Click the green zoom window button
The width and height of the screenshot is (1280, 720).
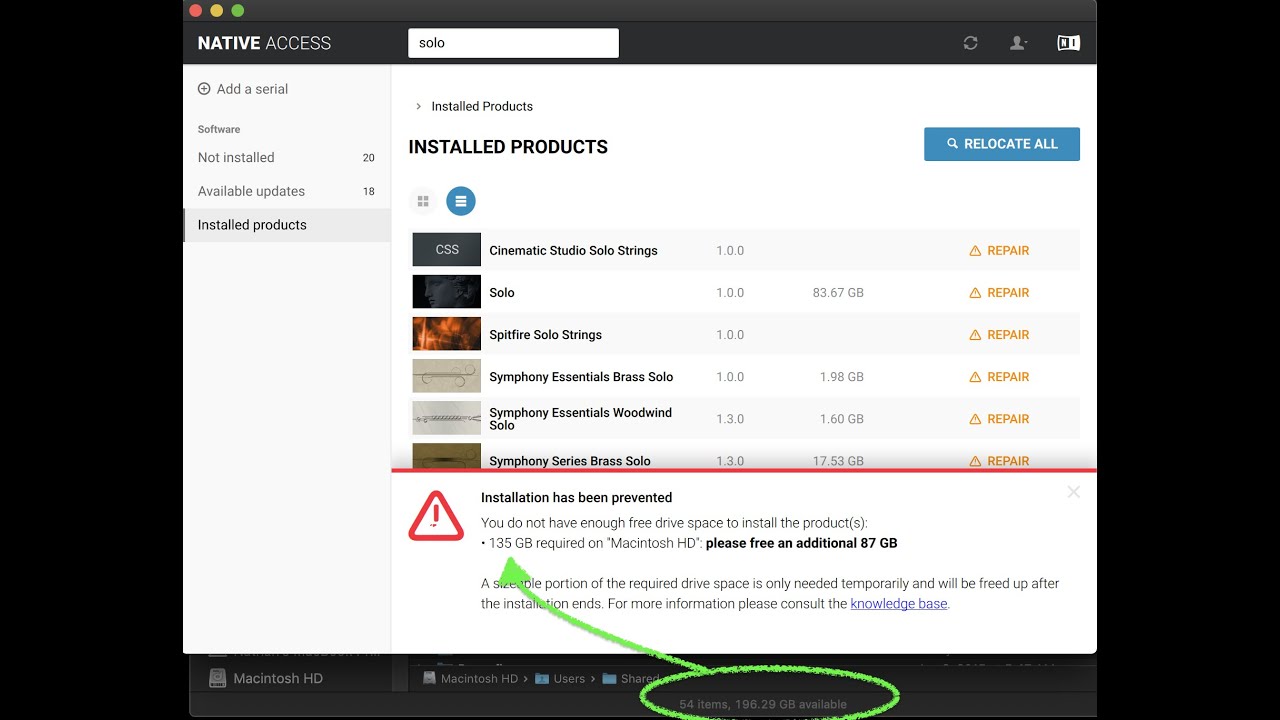[237, 10]
